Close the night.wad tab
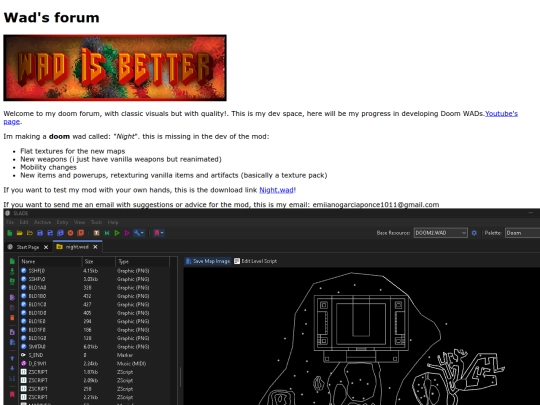 (95, 247)
